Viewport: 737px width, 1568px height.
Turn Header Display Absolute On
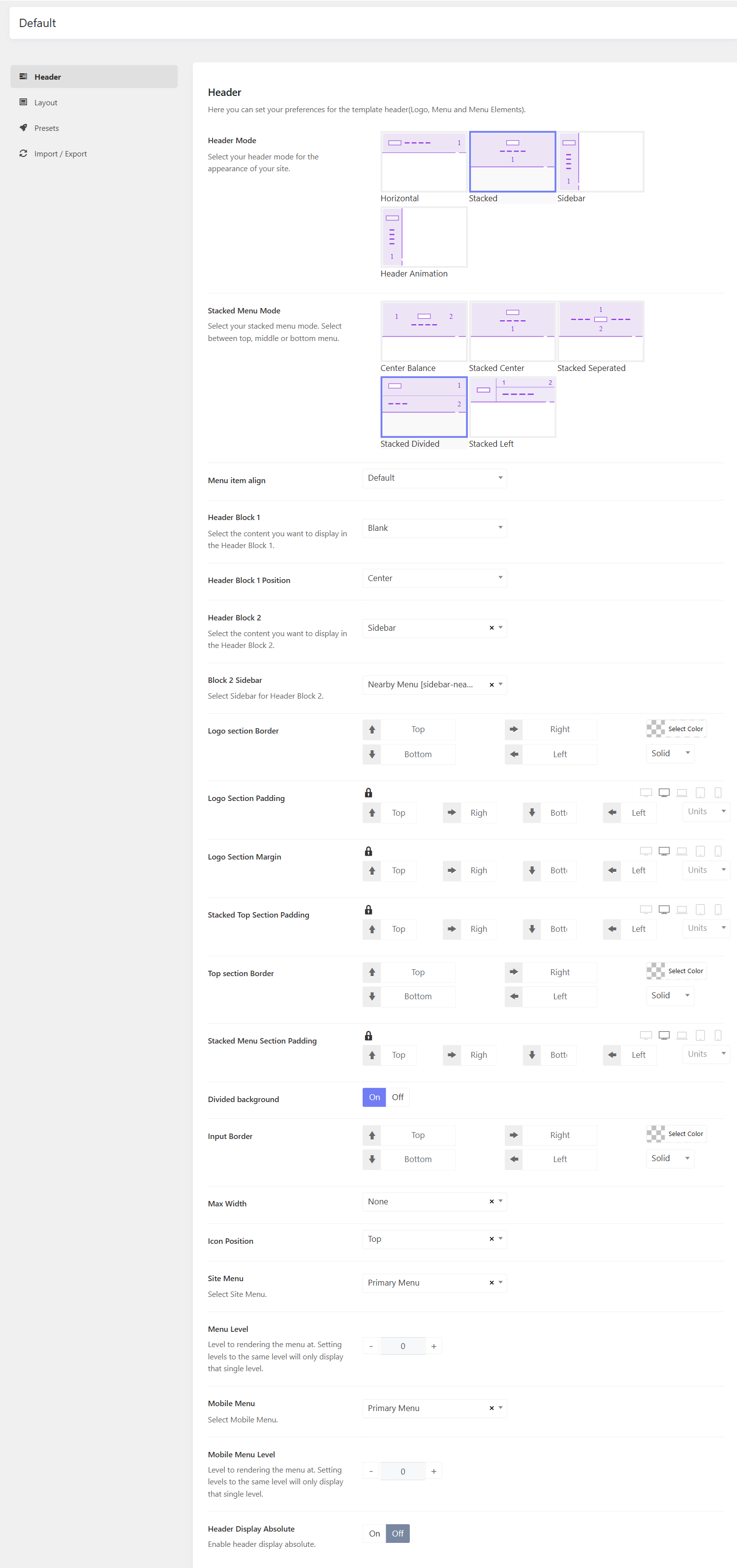click(374, 1533)
